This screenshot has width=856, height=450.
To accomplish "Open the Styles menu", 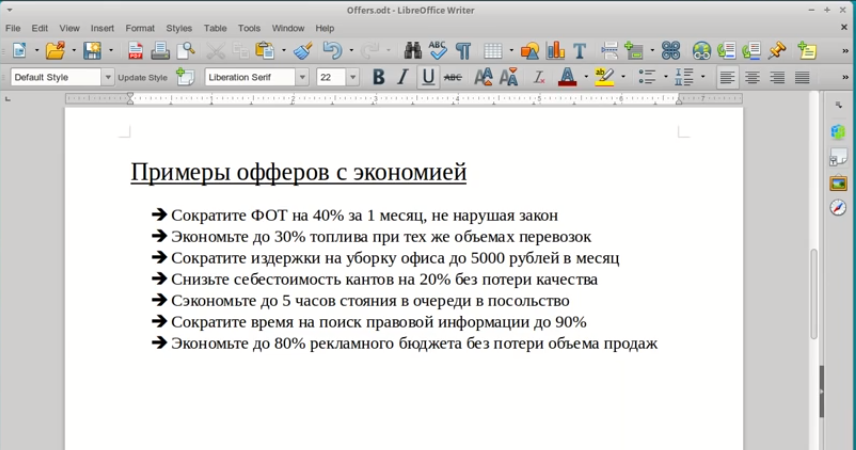I will (179, 28).
